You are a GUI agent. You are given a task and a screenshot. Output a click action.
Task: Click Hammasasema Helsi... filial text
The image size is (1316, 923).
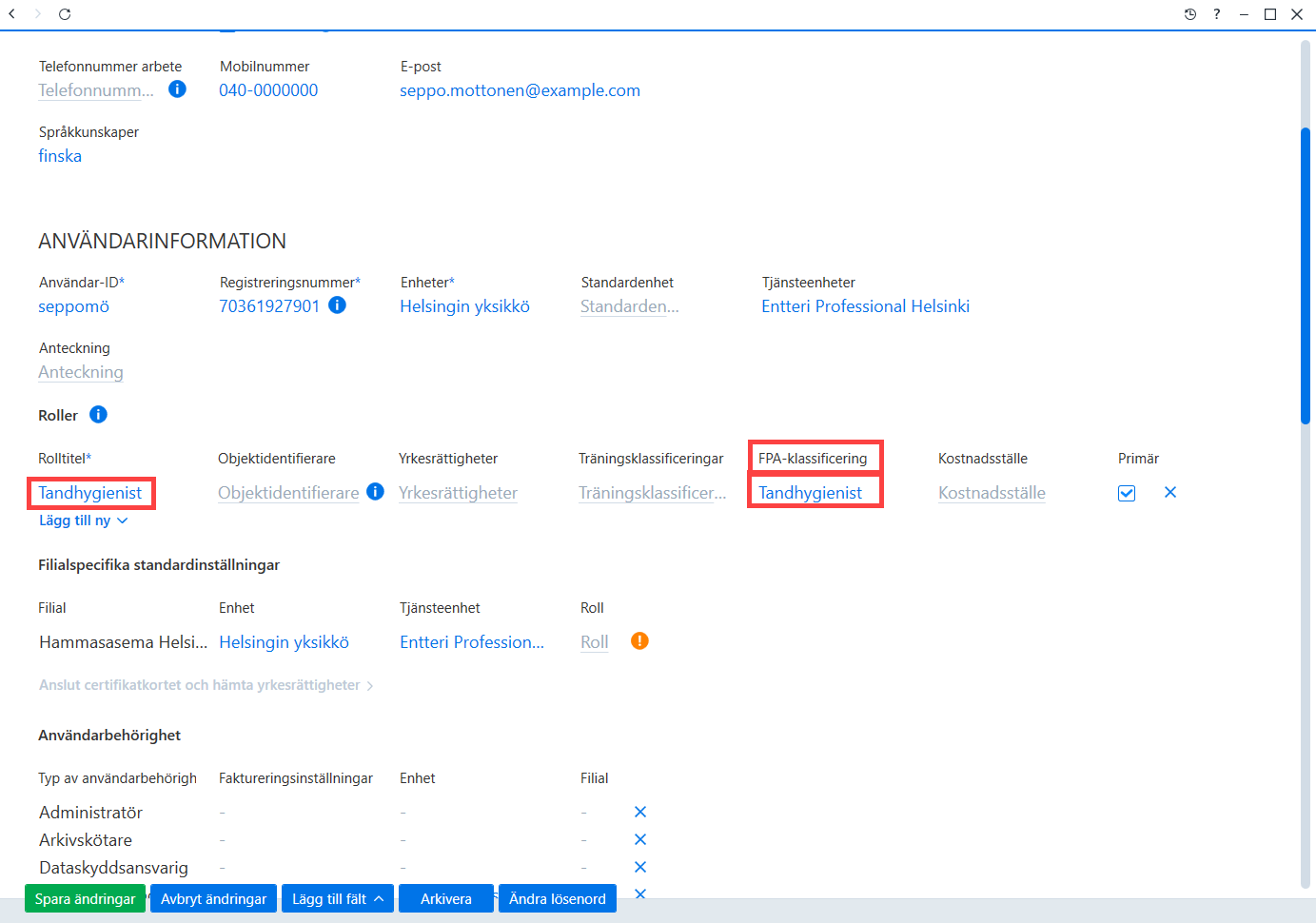click(x=123, y=642)
